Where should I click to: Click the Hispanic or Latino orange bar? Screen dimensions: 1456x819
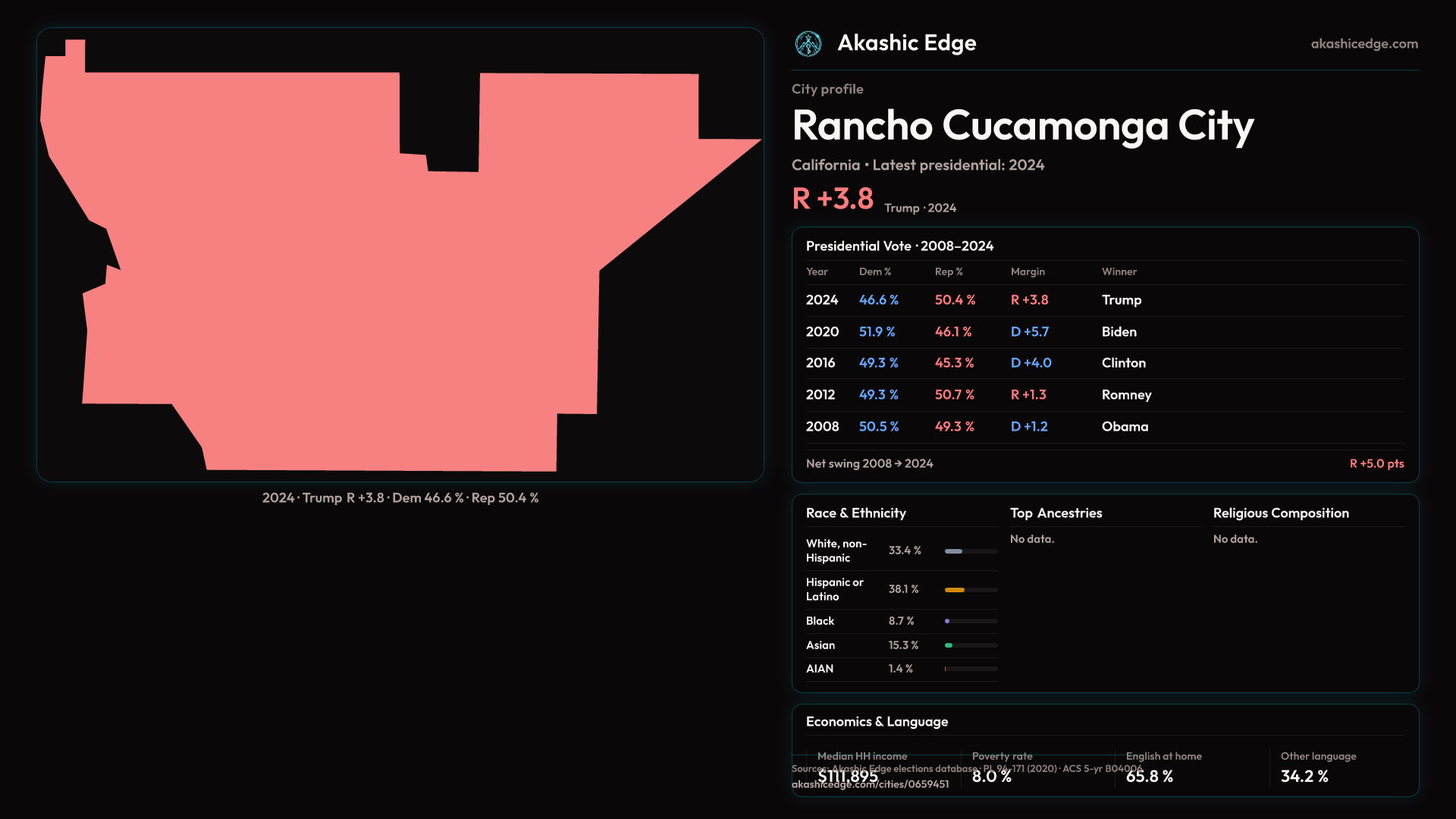pyautogui.click(x=955, y=590)
